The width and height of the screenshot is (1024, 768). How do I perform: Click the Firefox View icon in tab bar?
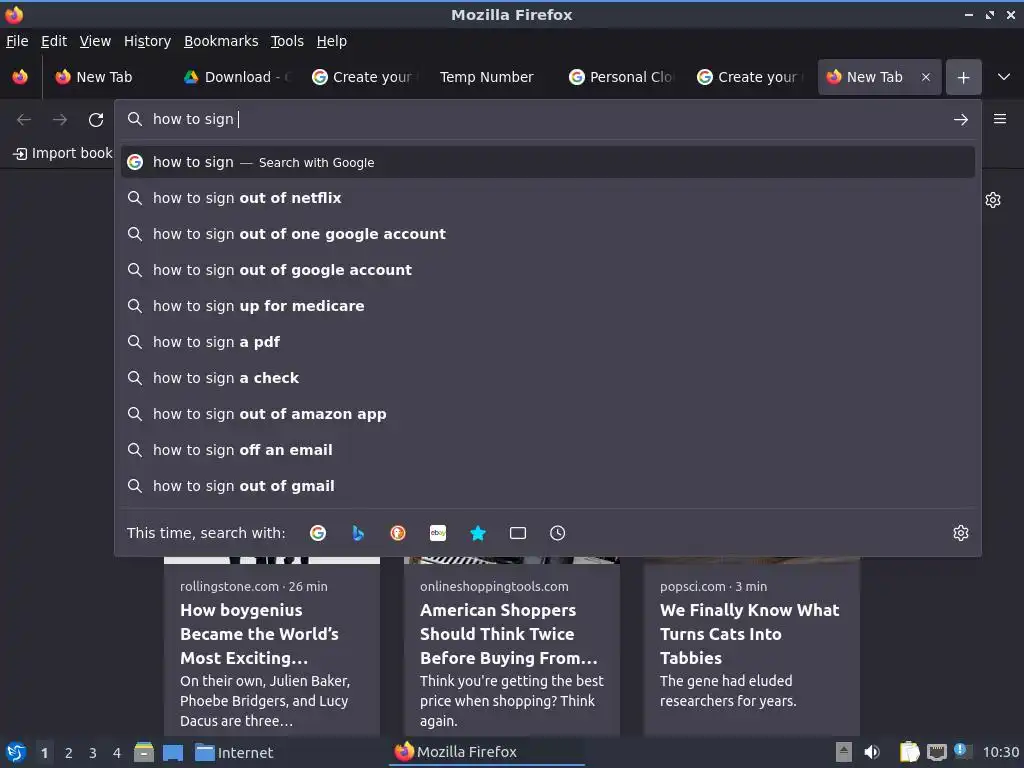click(x=20, y=77)
